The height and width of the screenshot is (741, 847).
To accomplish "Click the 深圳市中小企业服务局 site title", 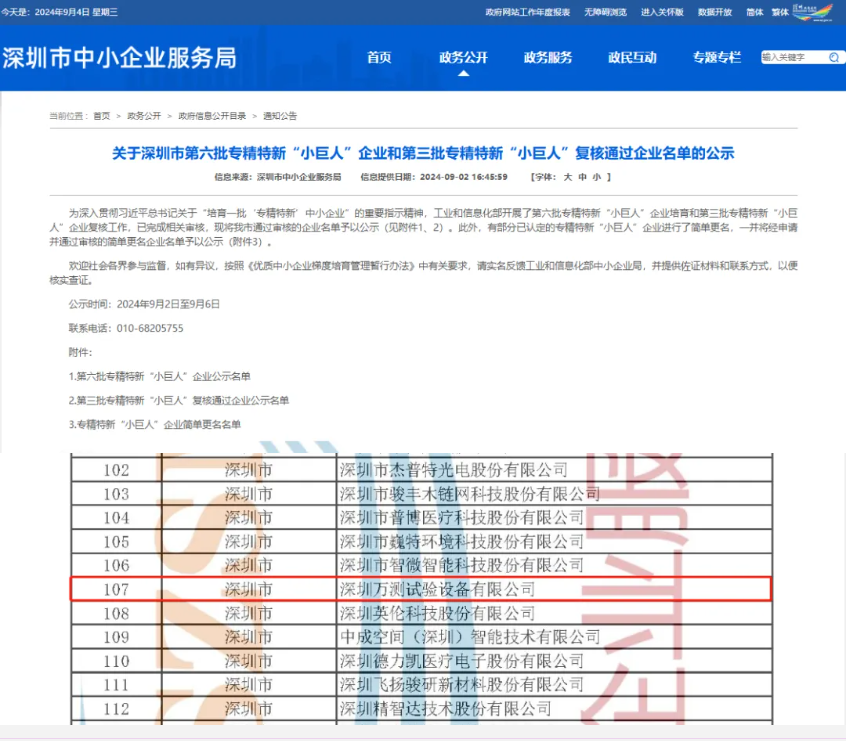I will 119,58.
